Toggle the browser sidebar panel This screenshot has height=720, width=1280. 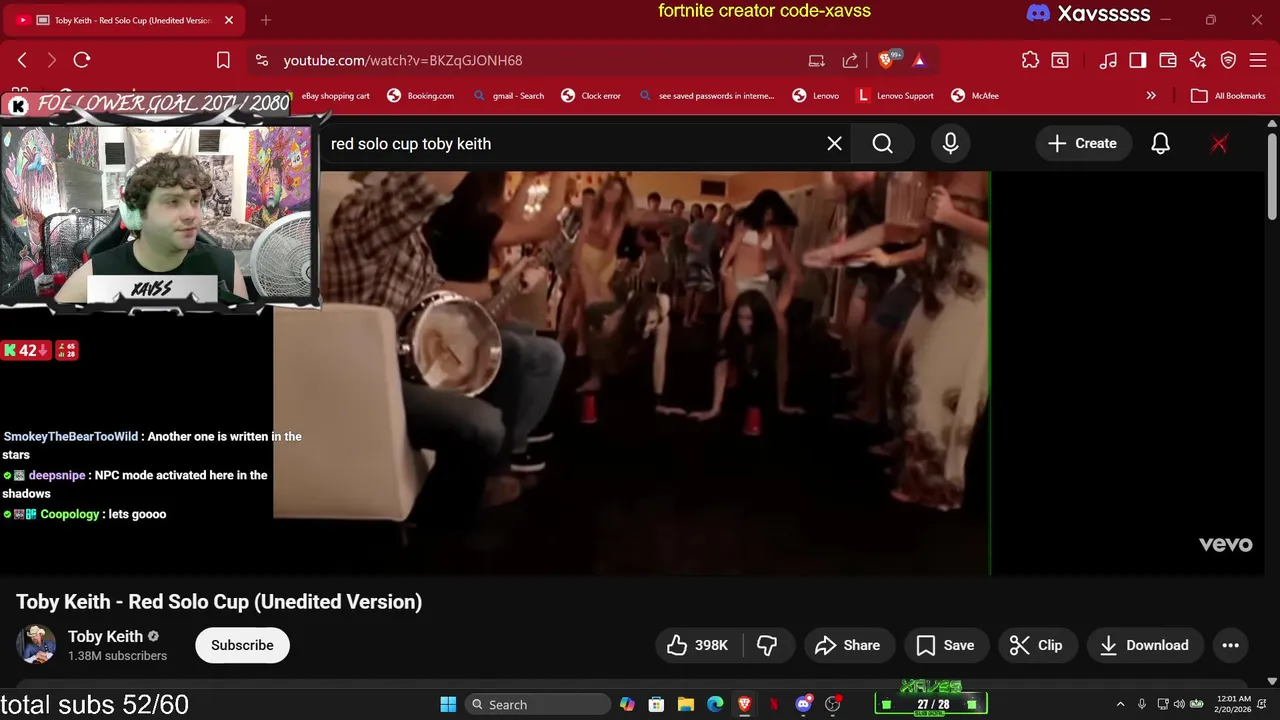pyautogui.click(x=1137, y=60)
